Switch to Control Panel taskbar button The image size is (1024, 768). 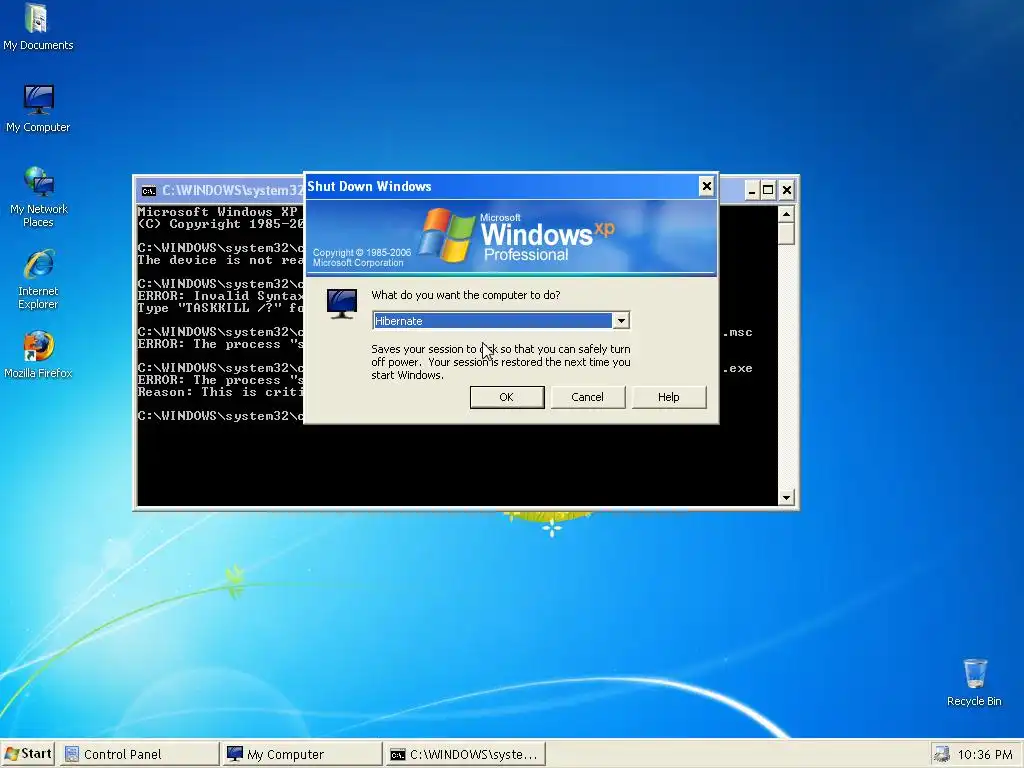tap(140, 754)
